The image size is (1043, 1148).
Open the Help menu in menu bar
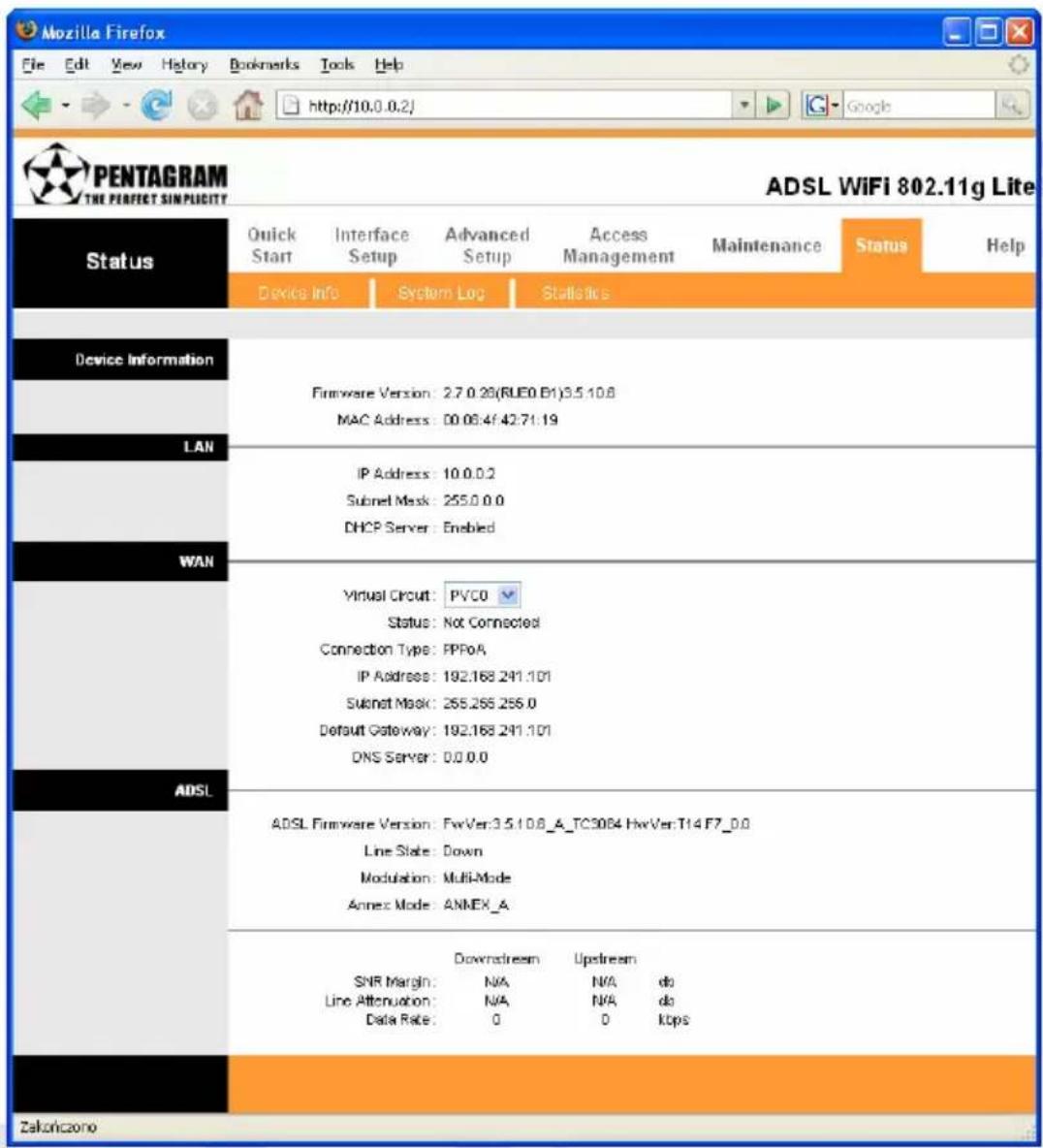tap(389, 64)
